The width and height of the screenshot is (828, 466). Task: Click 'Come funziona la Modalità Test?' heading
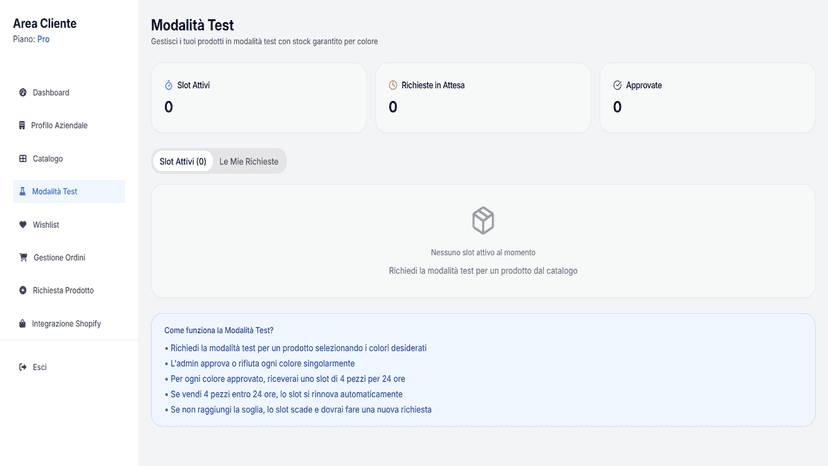point(219,330)
